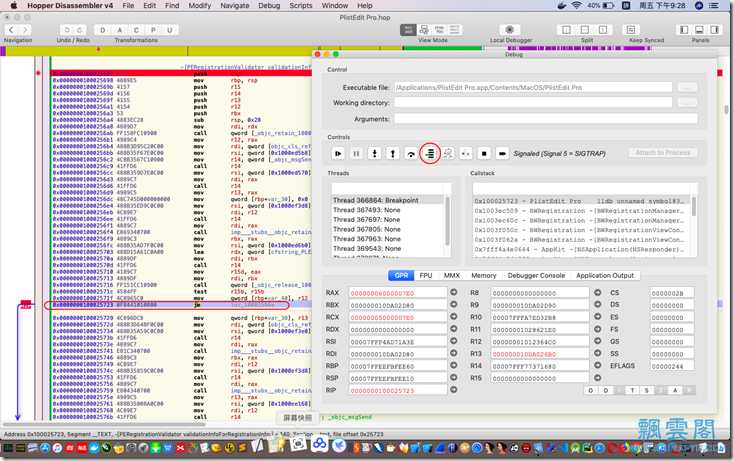Open the Application Output tab
734x461 pixels.
point(605,275)
